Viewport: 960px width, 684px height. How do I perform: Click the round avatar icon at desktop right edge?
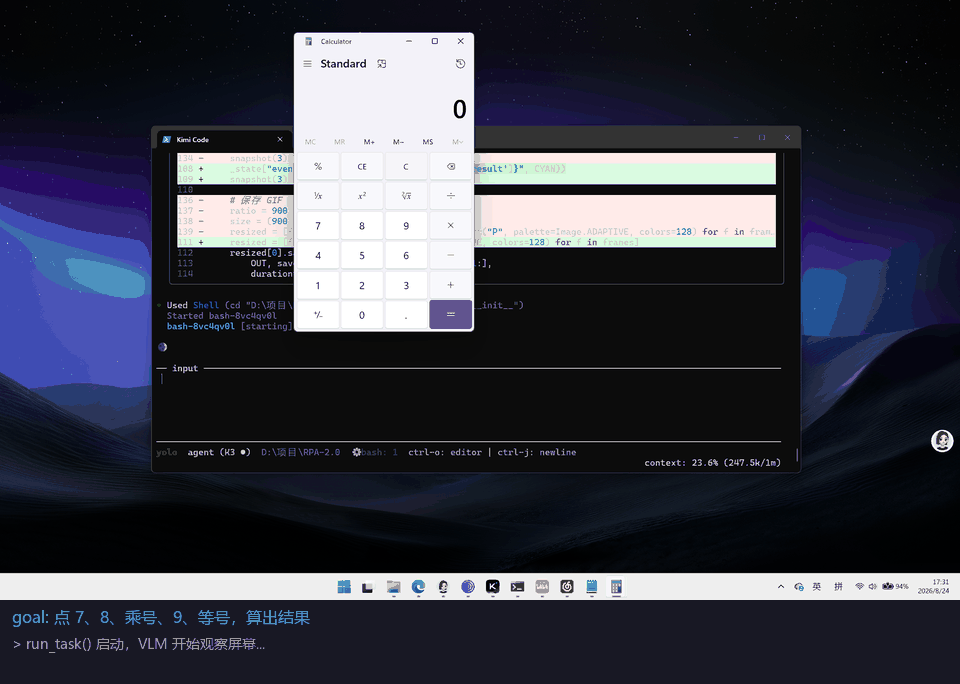coord(942,441)
